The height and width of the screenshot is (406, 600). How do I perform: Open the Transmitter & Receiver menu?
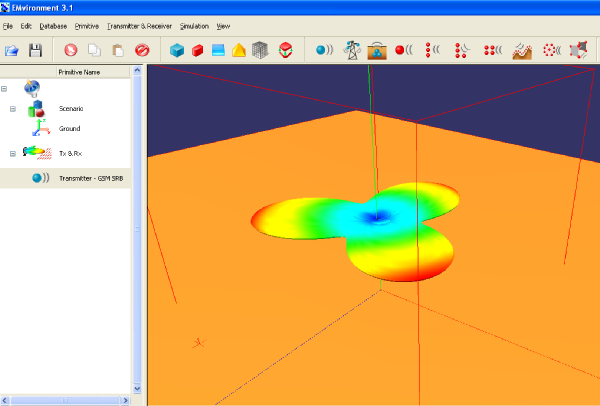click(140, 24)
